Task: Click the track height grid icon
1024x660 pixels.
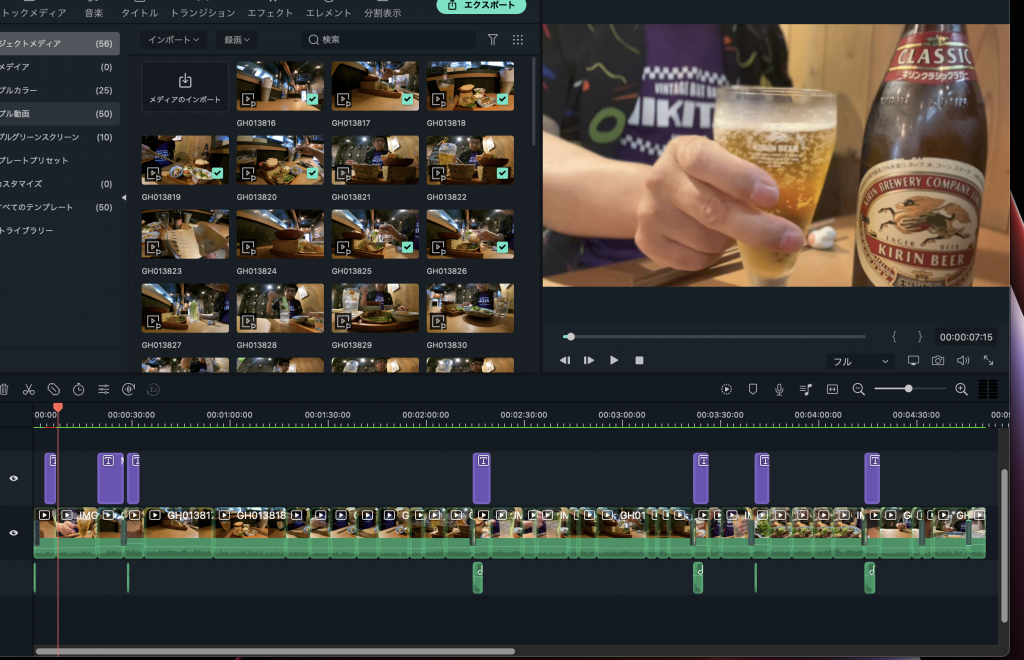Action: click(x=988, y=389)
